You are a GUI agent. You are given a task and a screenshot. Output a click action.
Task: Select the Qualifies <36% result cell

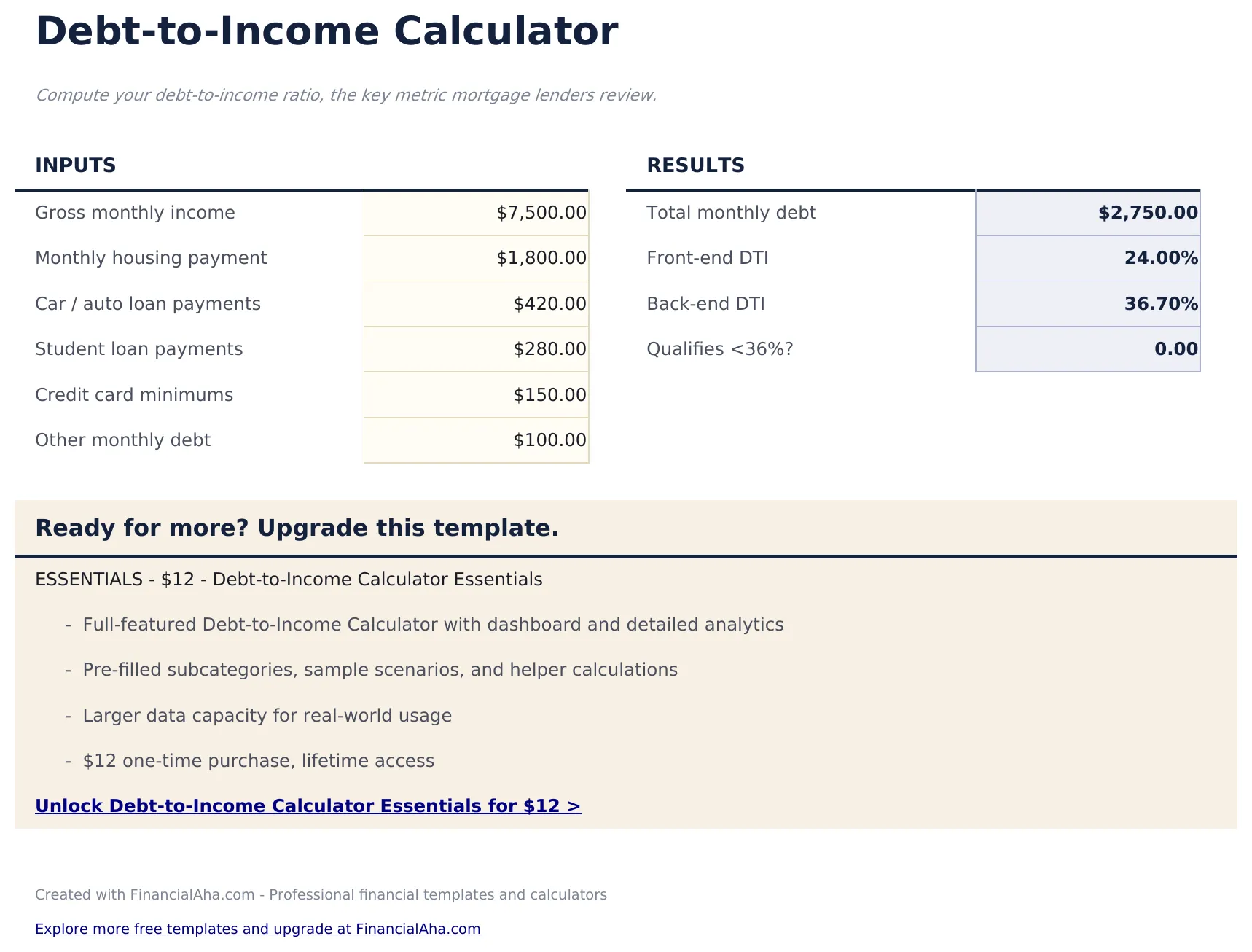tap(1087, 348)
